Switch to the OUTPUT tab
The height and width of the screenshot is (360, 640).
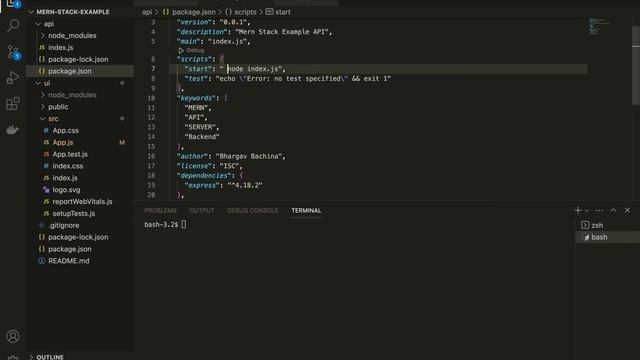click(202, 211)
